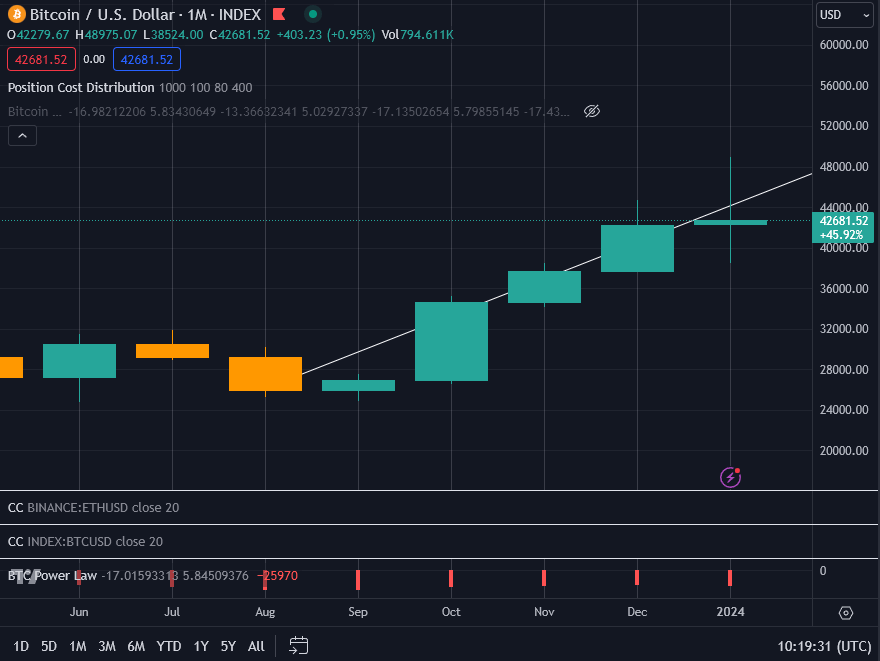The height and width of the screenshot is (661, 880).
Task: Open the Go to date calendar icon
Action: tap(298, 646)
